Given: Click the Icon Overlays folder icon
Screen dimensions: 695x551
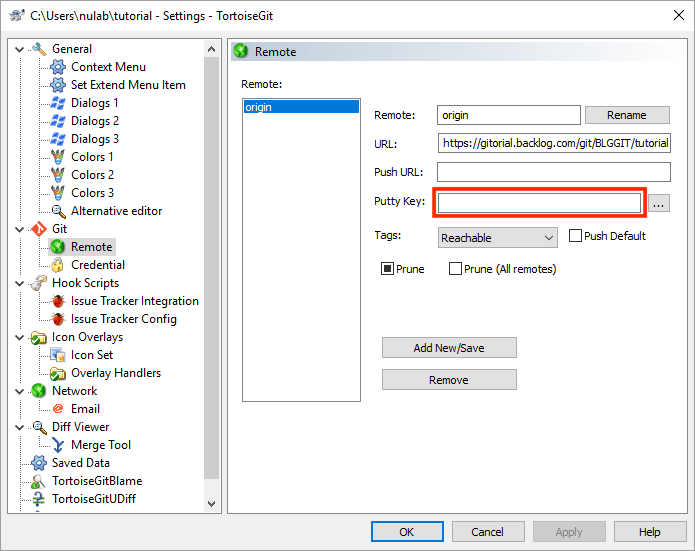Looking at the screenshot, I should pyautogui.click(x=39, y=337).
